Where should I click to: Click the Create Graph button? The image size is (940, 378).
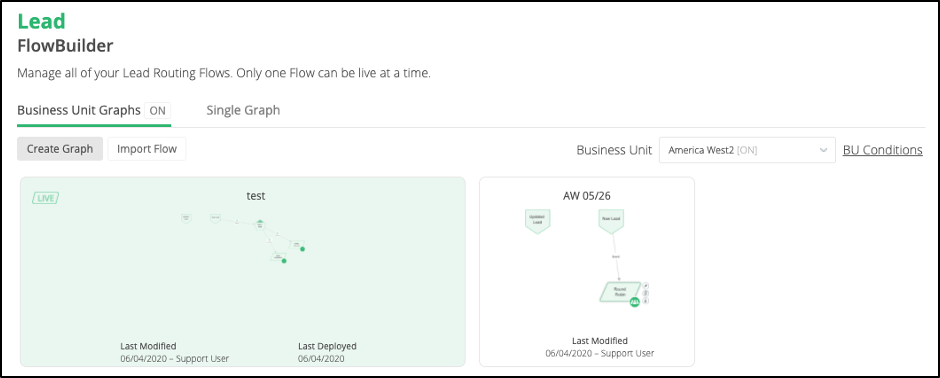pyautogui.click(x=60, y=149)
